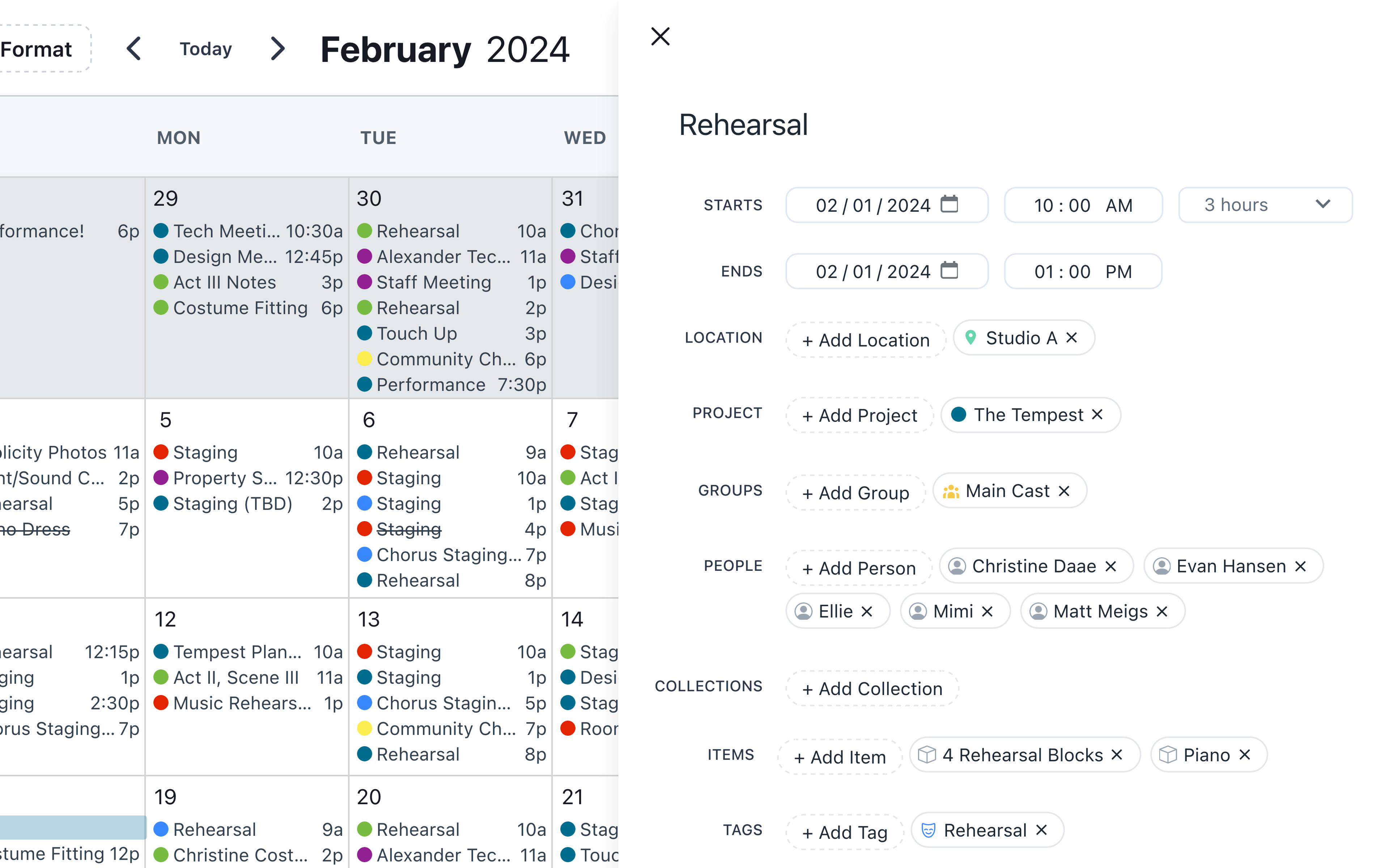
Task: Click Add Person button
Action: pyautogui.click(x=859, y=568)
